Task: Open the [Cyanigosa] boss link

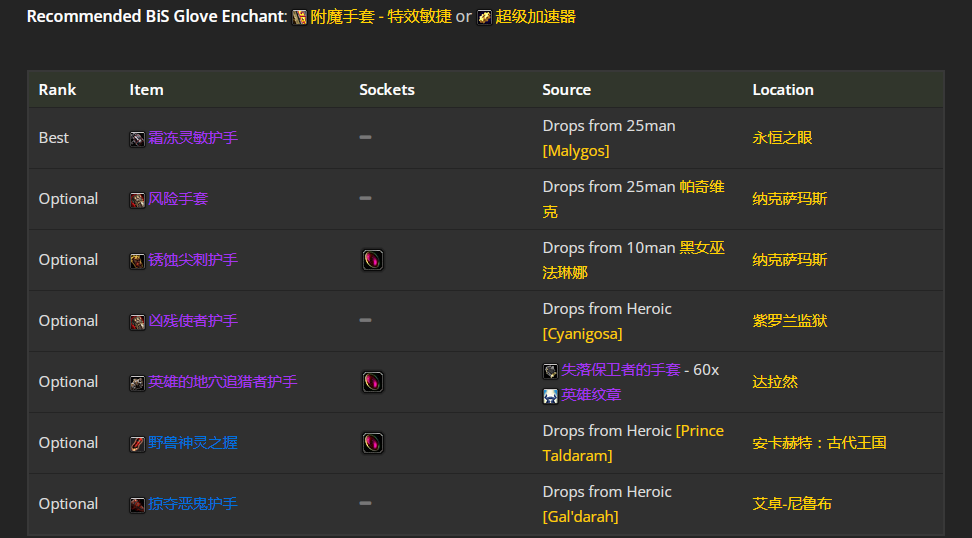Action: point(582,333)
